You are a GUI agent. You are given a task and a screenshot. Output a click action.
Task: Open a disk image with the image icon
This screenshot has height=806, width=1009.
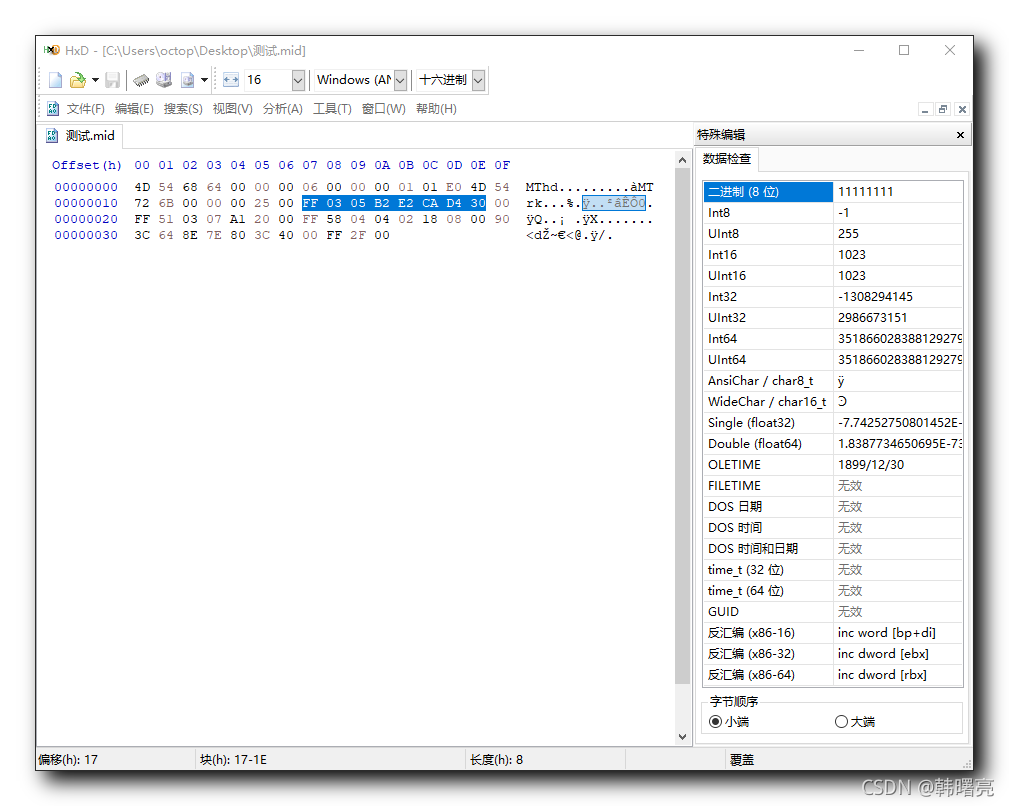click(x=187, y=80)
